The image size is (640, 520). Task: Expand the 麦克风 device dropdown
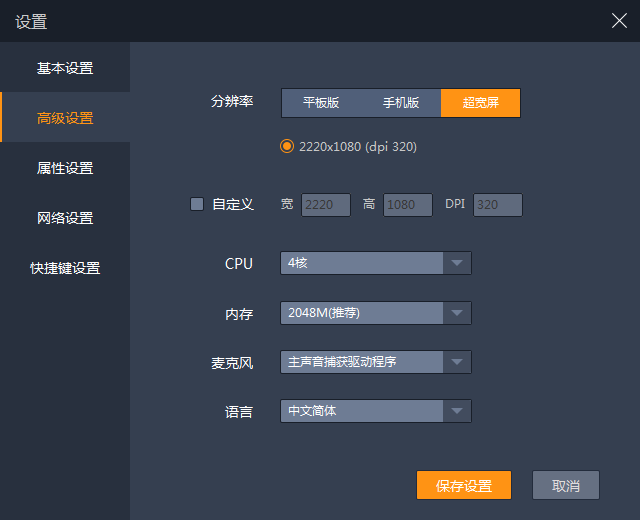pos(375,361)
